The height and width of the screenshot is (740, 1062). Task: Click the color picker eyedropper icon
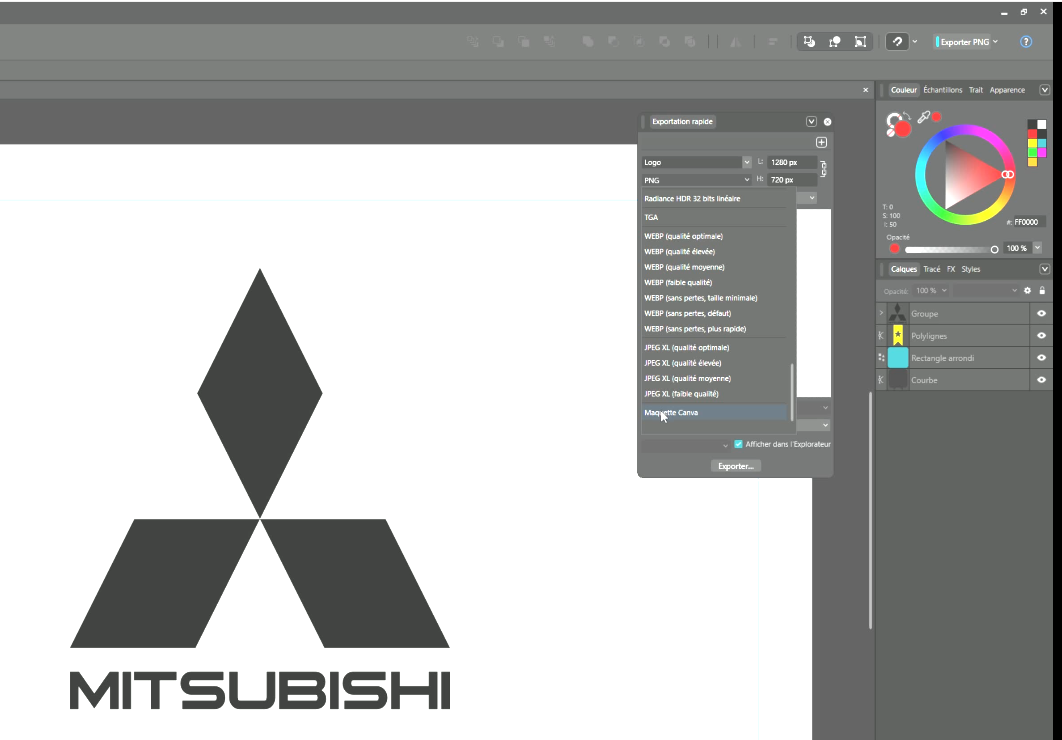pos(924,117)
